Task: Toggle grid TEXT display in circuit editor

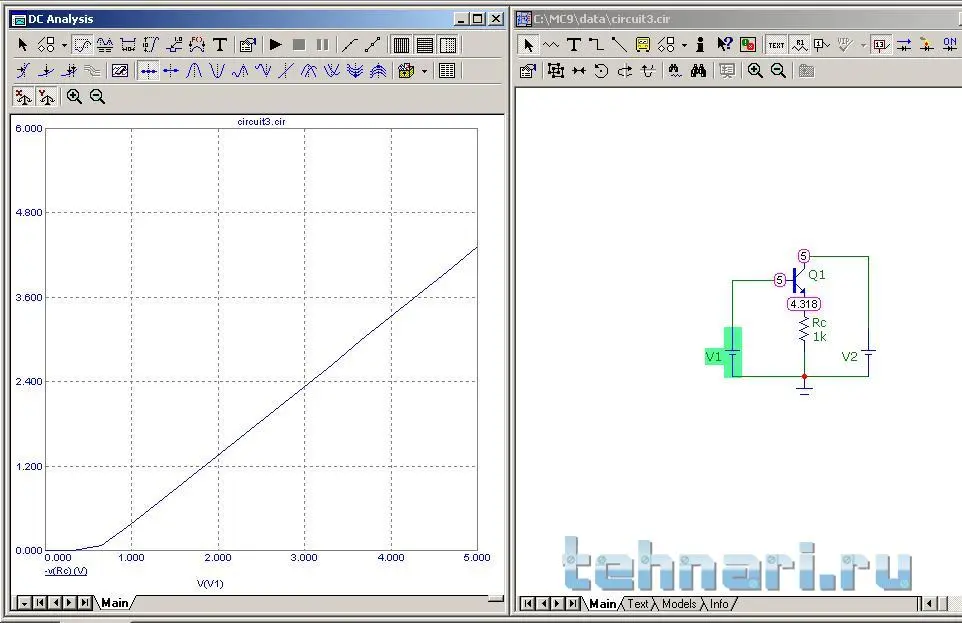Action: [776, 45]
